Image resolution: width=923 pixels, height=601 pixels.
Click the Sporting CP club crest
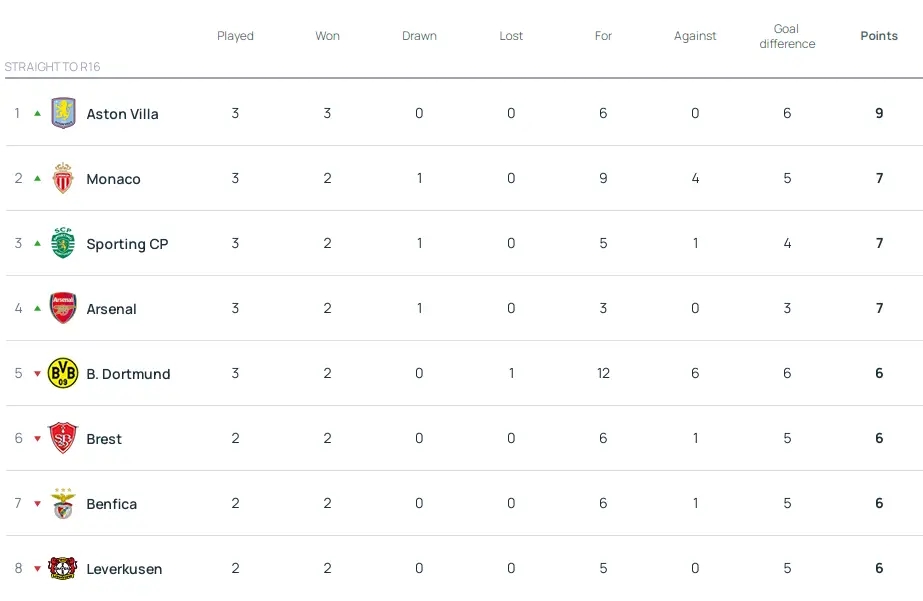click(x=63, y=243)
